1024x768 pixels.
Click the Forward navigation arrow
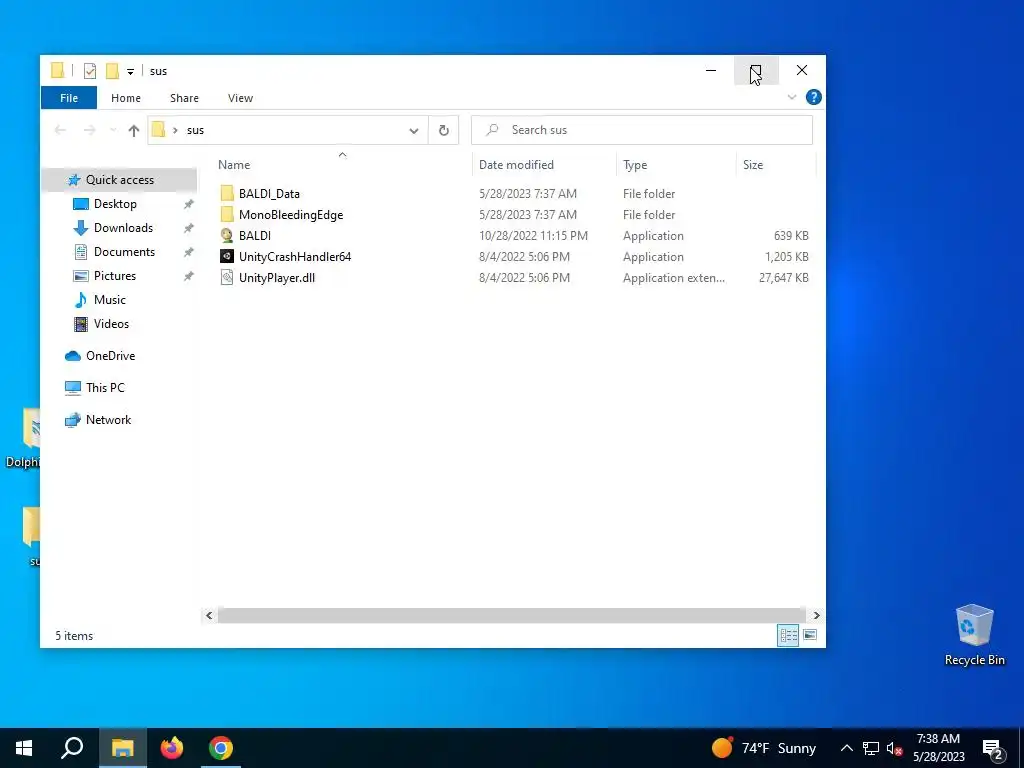(x=89, y=130)
